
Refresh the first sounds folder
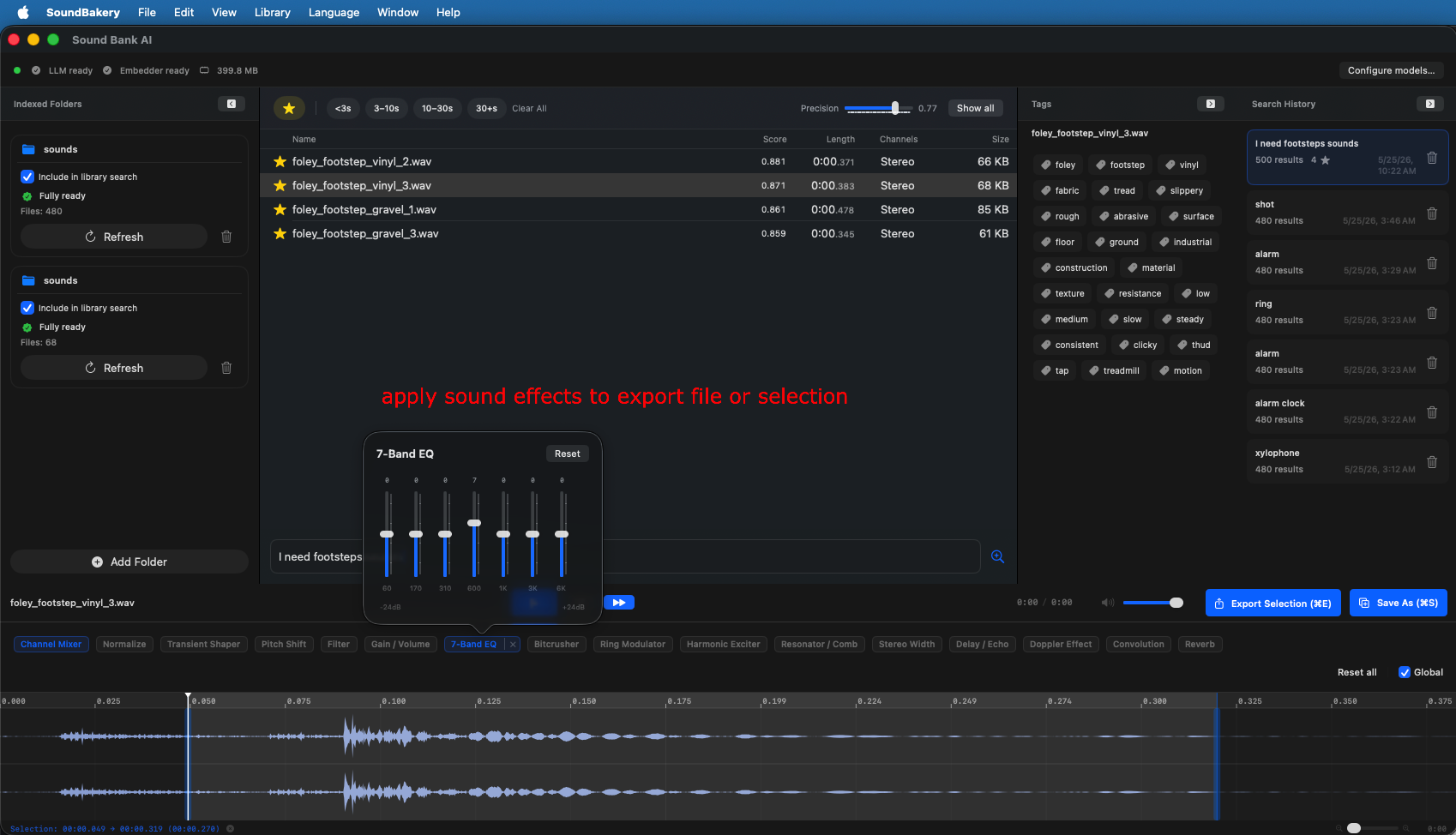coord(114,237)
